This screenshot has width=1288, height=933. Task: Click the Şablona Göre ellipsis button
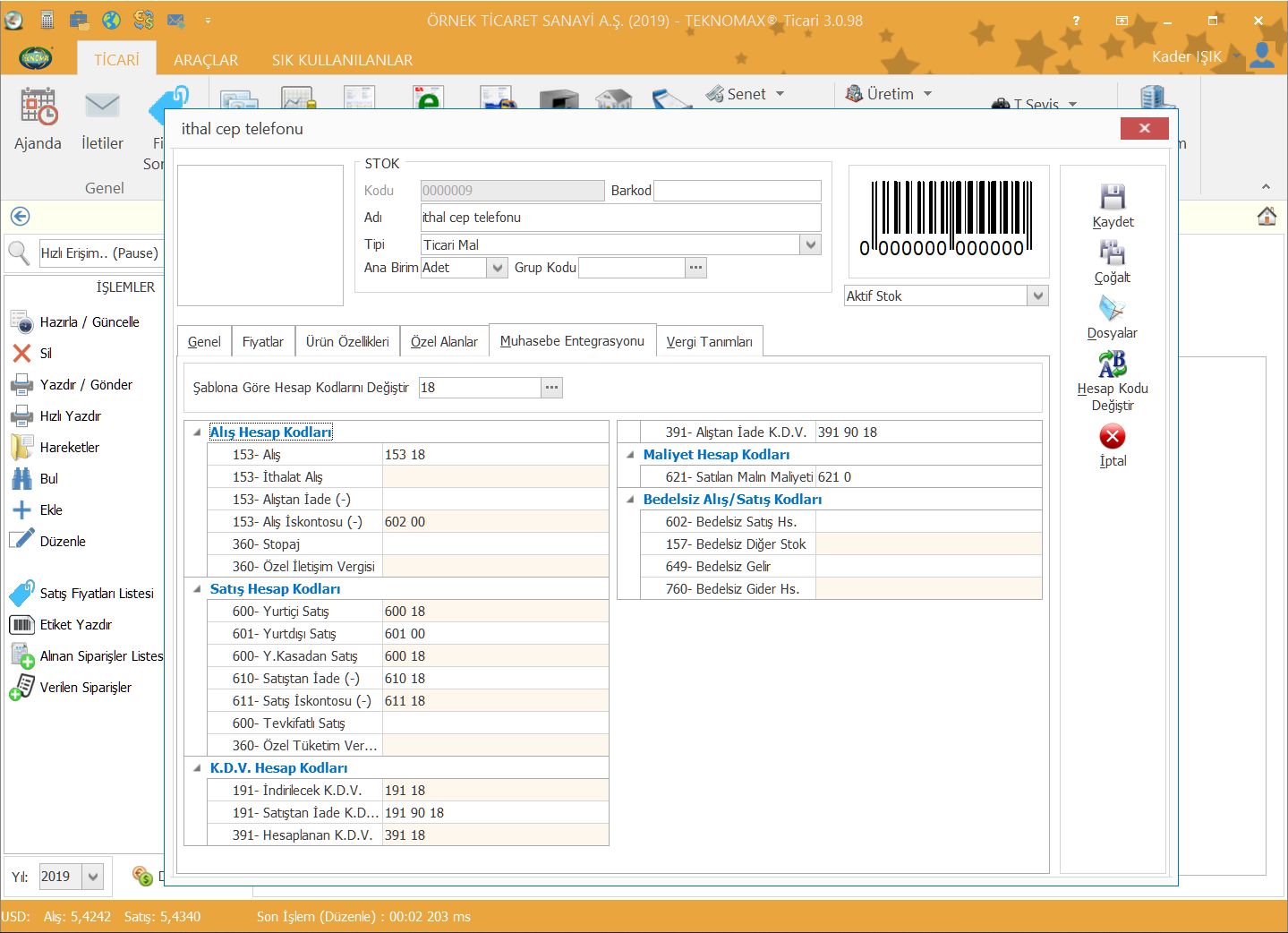click(x=551, y=388)
